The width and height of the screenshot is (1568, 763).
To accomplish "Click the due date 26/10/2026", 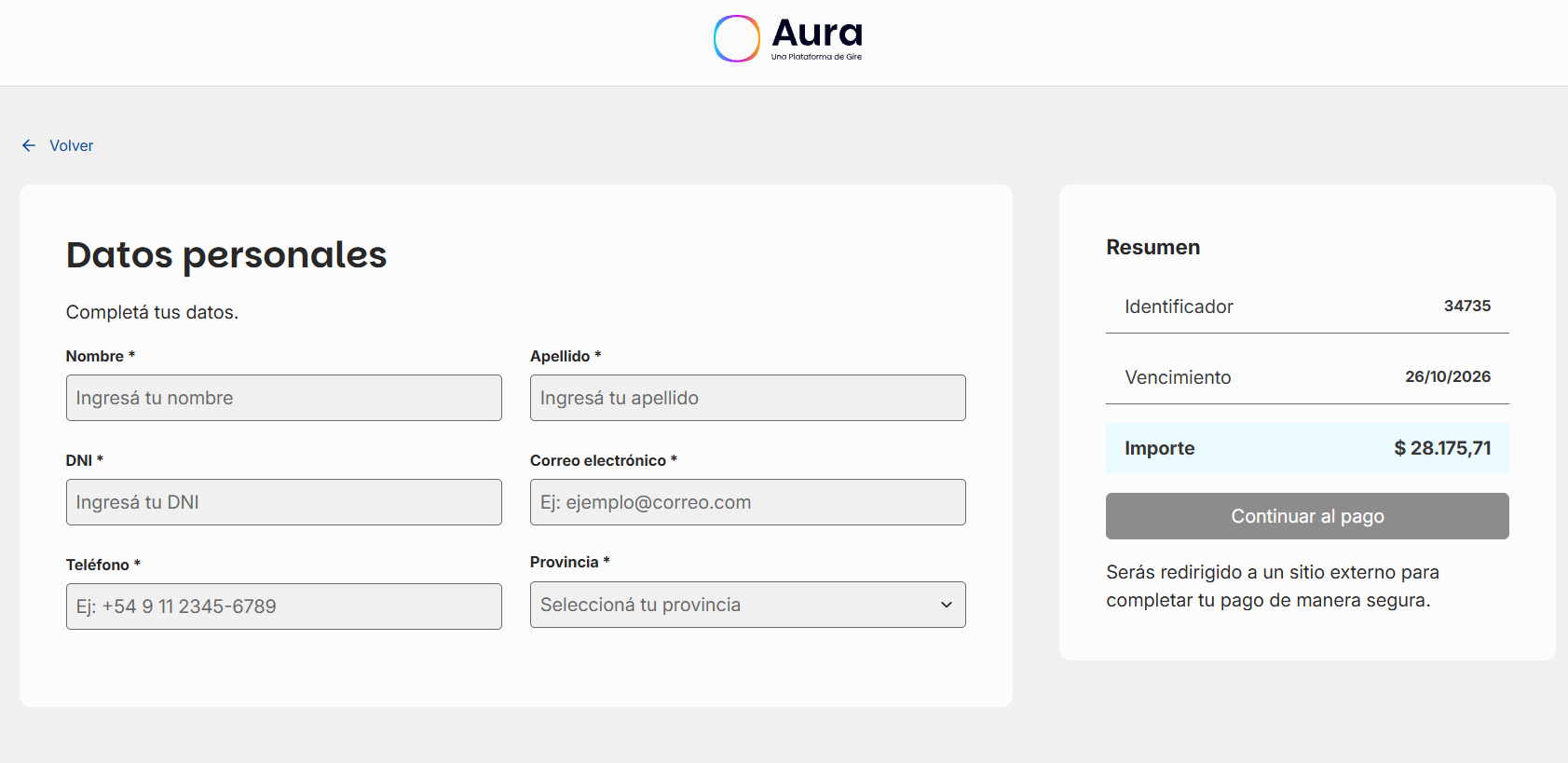I will pyautogui.click(x=1448, y=376).
